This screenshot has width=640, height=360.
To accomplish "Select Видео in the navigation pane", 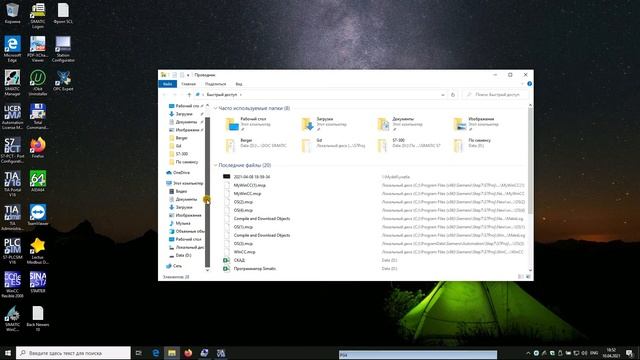I will pyautogui.click(x=181, y=191).
